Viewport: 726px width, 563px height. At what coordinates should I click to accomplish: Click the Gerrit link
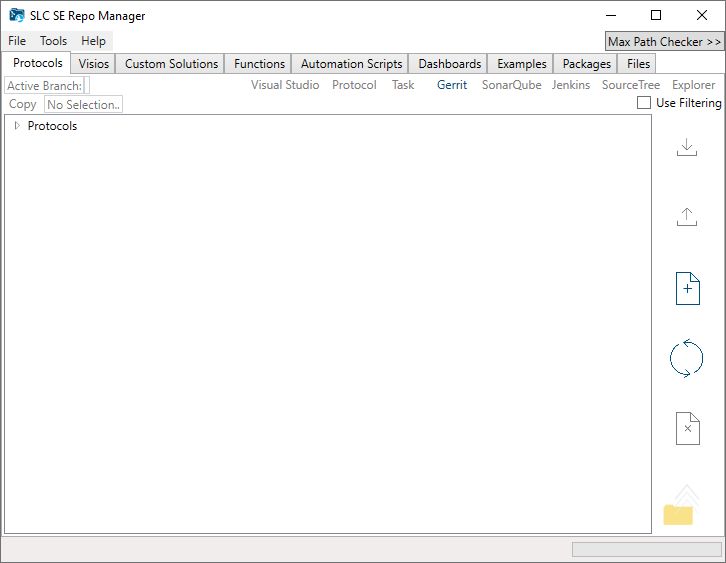click(452, 85)
